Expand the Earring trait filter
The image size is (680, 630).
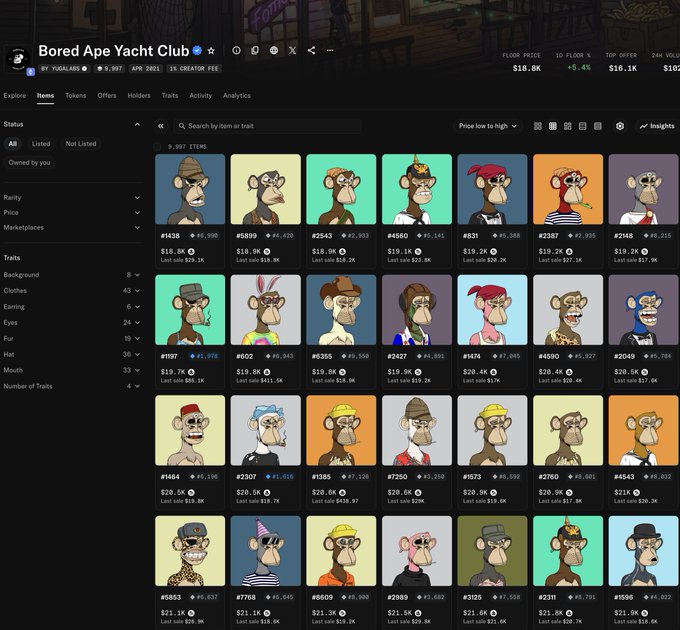tap(72, 307)
